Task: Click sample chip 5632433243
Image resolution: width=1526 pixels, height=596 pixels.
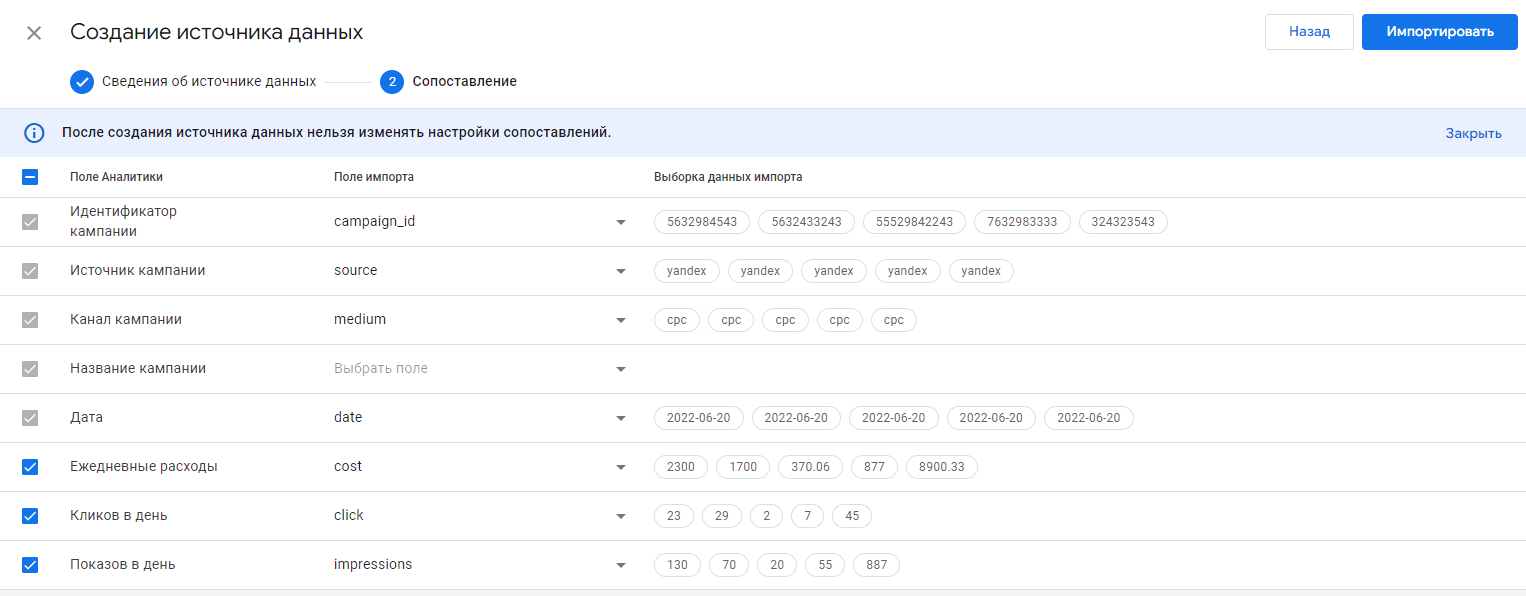Action: click(x=806, y=222)
